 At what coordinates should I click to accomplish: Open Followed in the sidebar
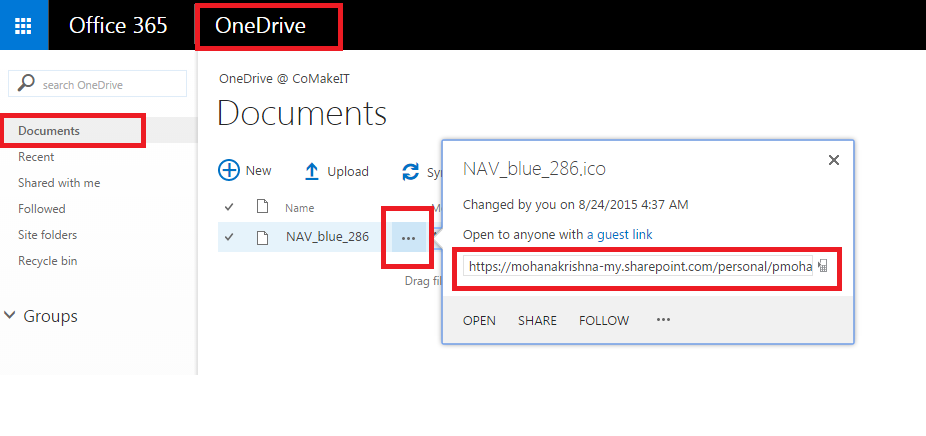pos(42,209)
